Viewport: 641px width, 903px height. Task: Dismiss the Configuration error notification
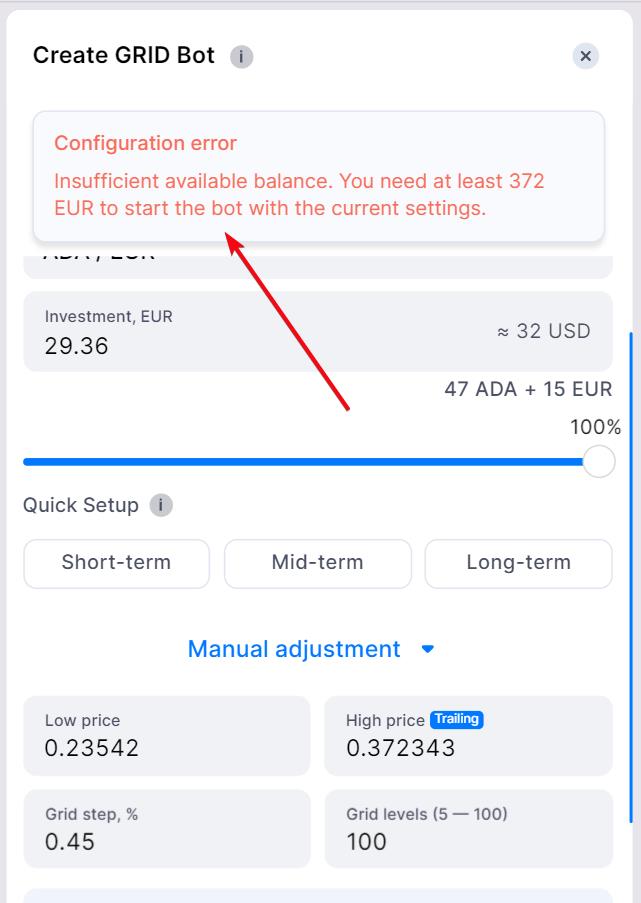318,176
